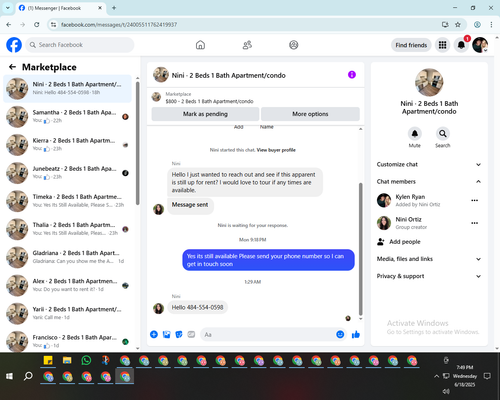The height and width of the screenshot is (400, 500).
Task: Click the browser address bar URL
Action: [119, 25]
